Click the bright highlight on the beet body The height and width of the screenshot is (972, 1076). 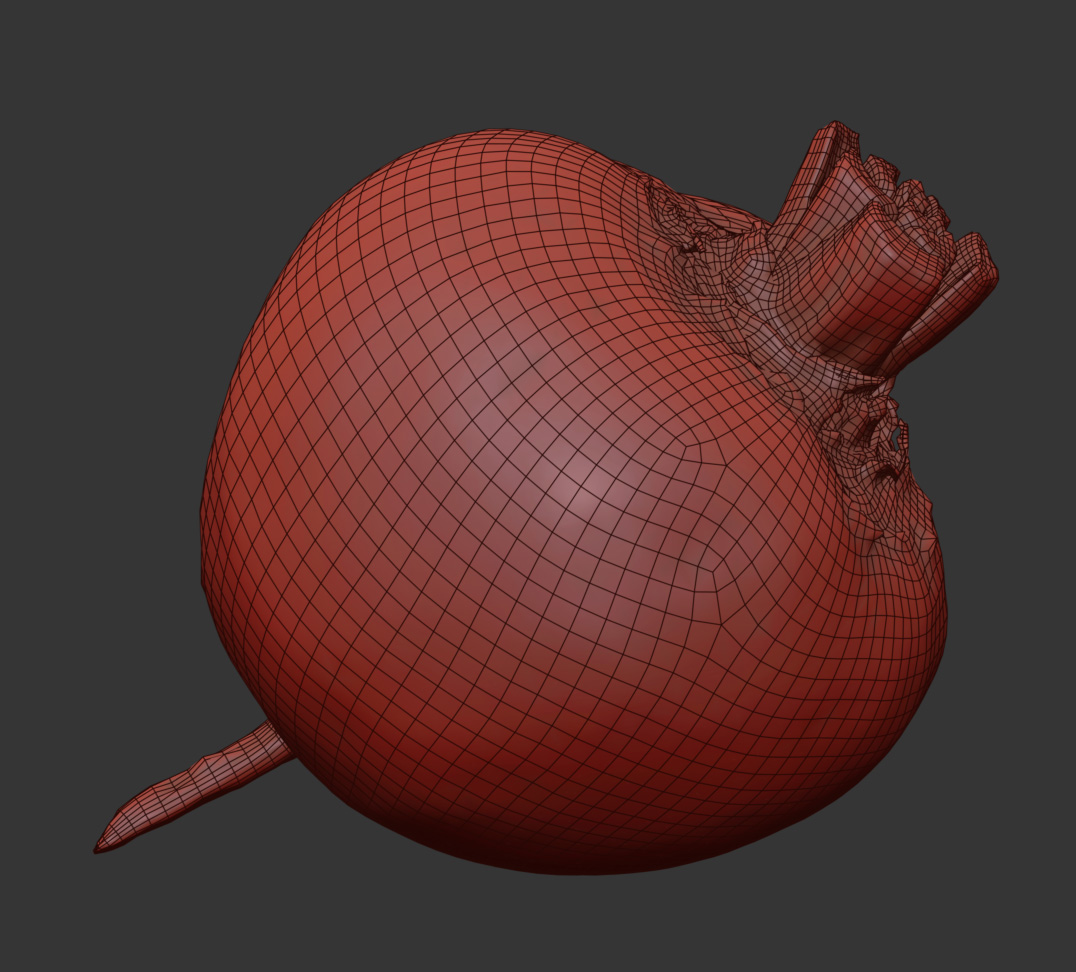tap(575, 490)
